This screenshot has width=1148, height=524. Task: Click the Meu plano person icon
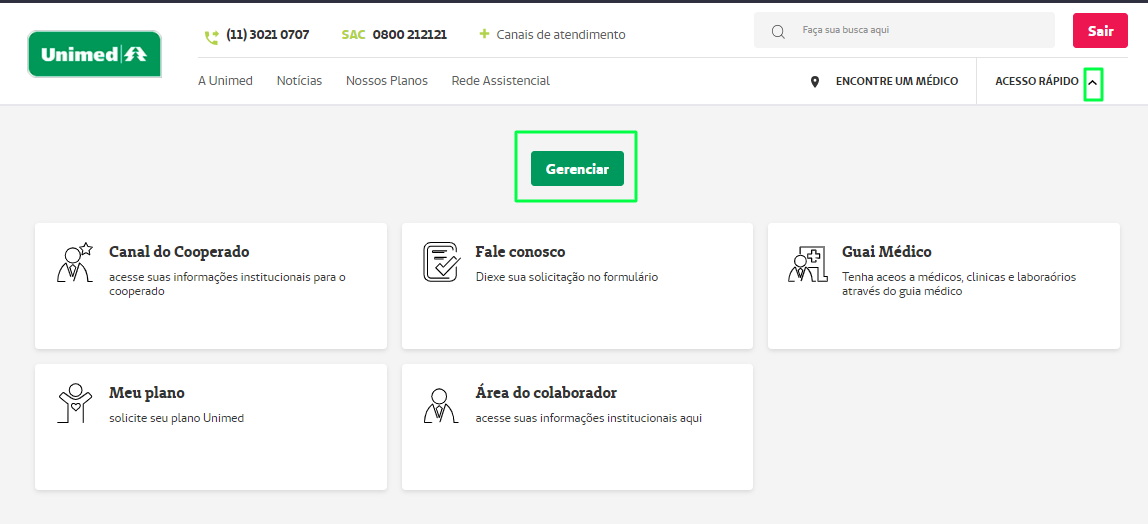[75, 403]
